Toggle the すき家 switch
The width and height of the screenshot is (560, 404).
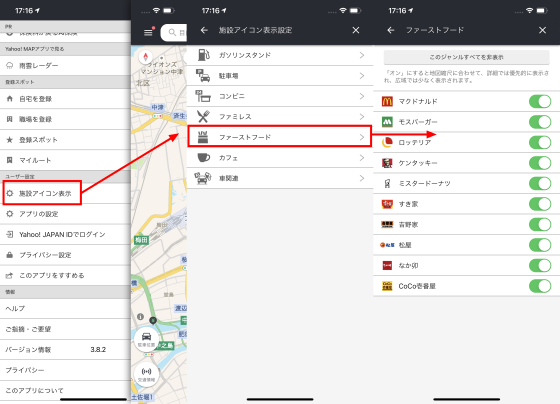(x=540, y=204)
